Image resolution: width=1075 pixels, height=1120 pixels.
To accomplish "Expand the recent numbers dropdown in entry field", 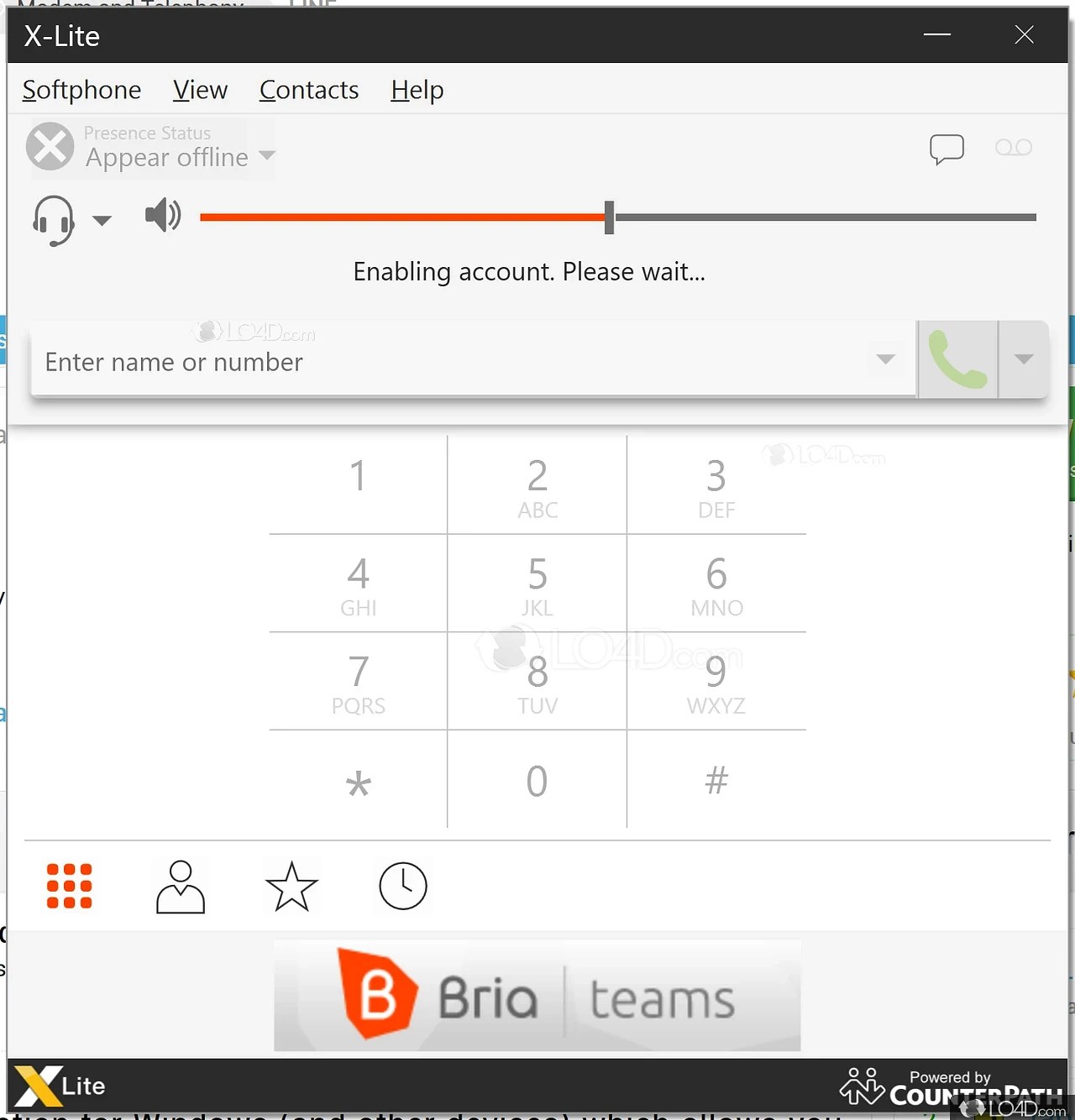I will coord(885,359).
